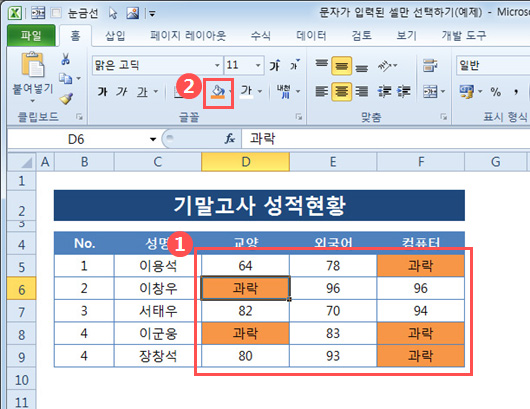Click the Cut scissors icon
Viewport: 530px width, 409px height.
(66, 59)
